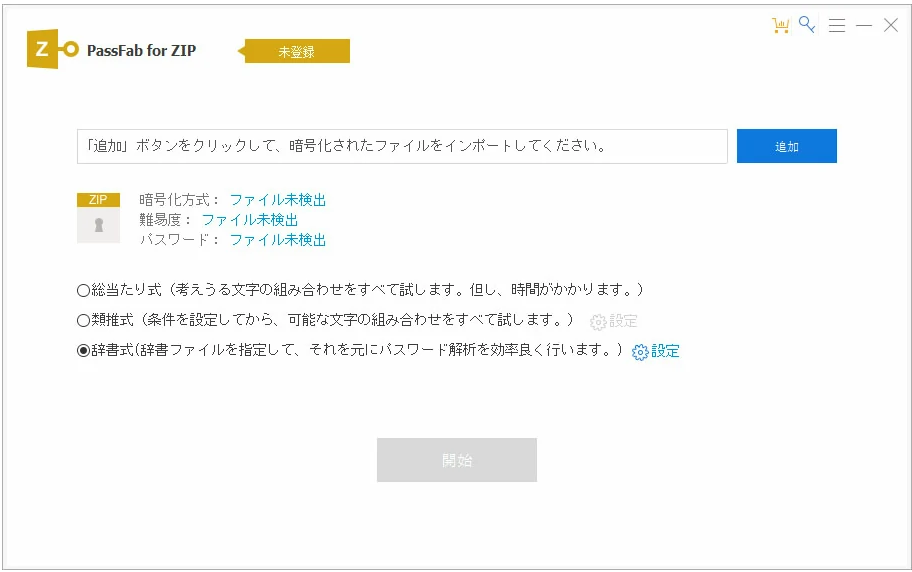This screenshot has height=572, width=912.
Task: Select the 総当たり式 brute-force radio option
Action: [x=83, y=290]
